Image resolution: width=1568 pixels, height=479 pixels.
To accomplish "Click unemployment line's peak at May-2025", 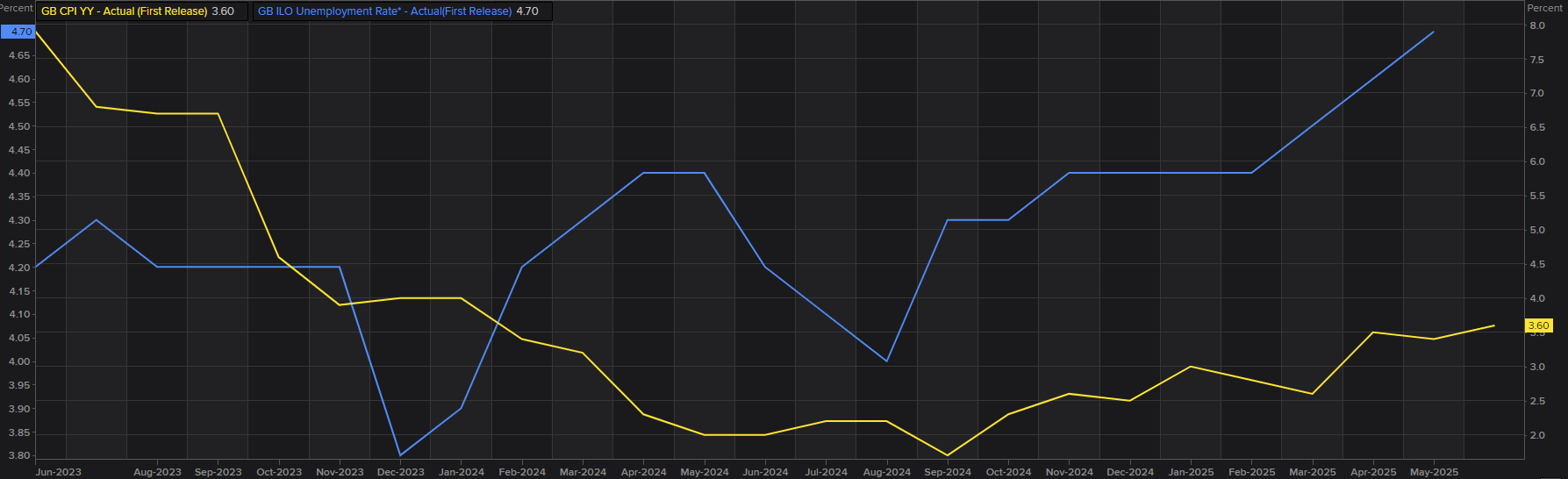I will (x=1434, y=32).
